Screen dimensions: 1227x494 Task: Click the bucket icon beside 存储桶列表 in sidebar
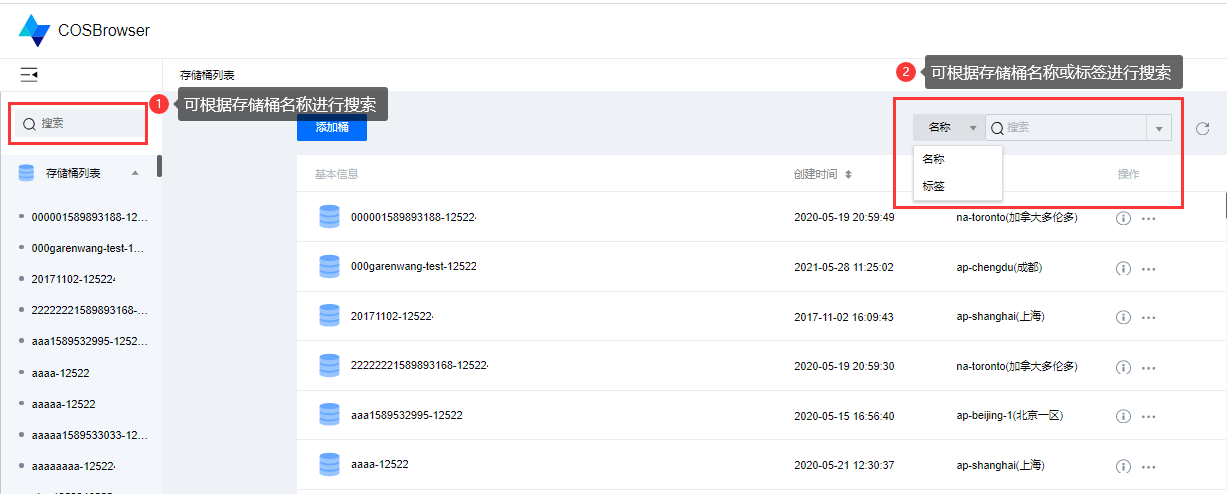(27, 173)
